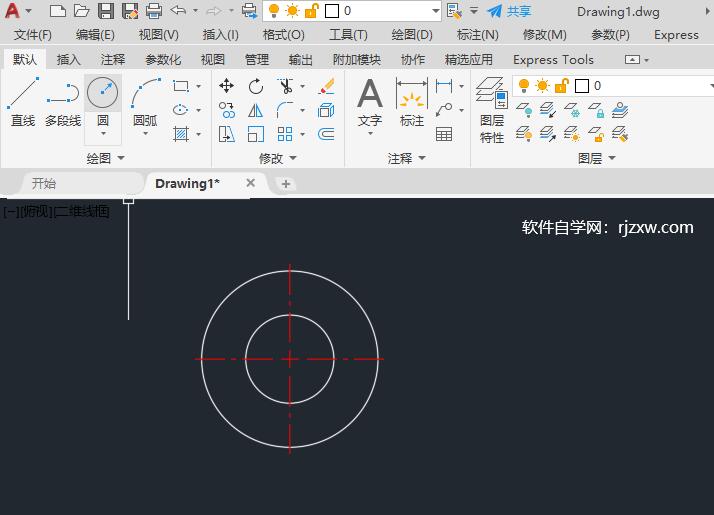This screenshot has width=714, height=515.
Task: Toggle layer on/off lightbulb in ribbon layer list
Action: tap(524, 86)
